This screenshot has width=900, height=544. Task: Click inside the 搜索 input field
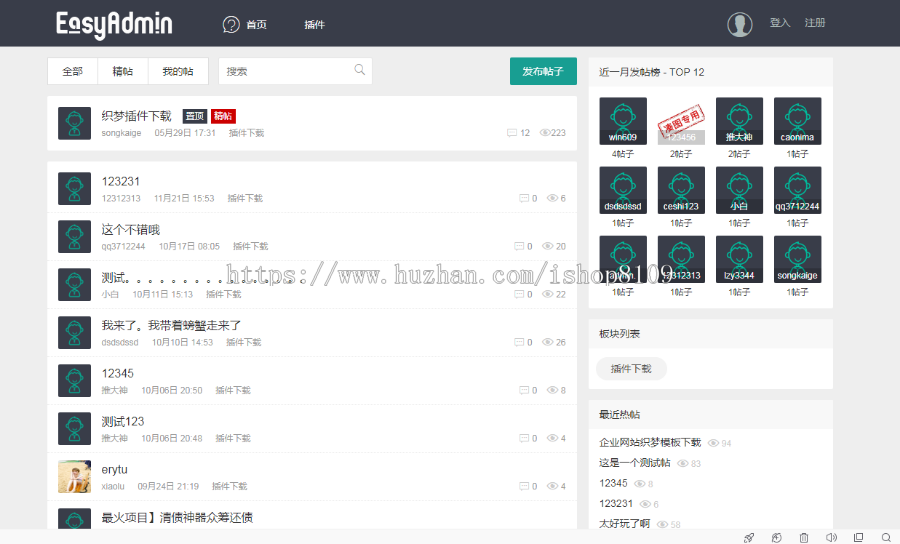coord(285,71)
